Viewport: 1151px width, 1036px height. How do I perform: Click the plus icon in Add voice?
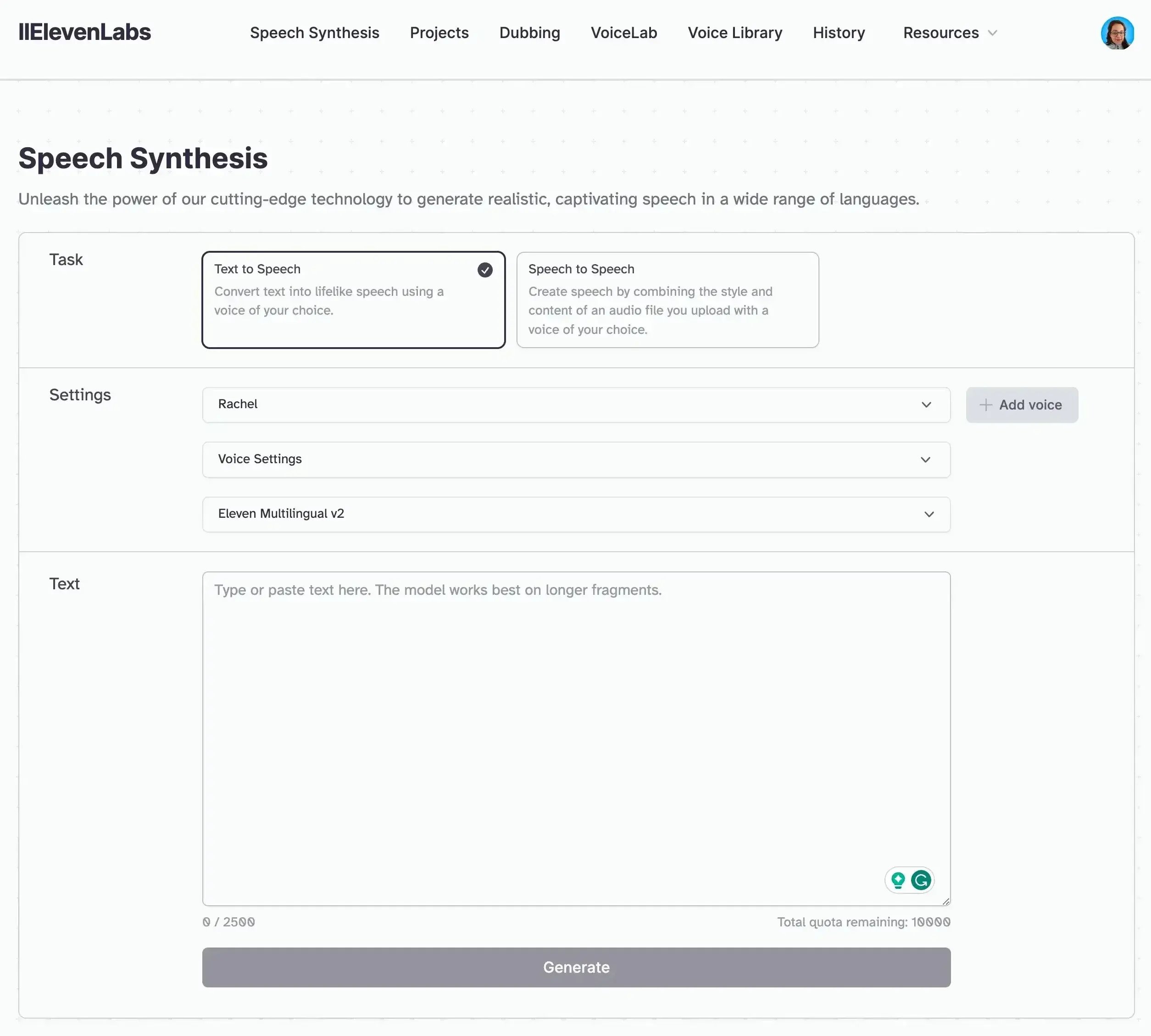[986, 404]
